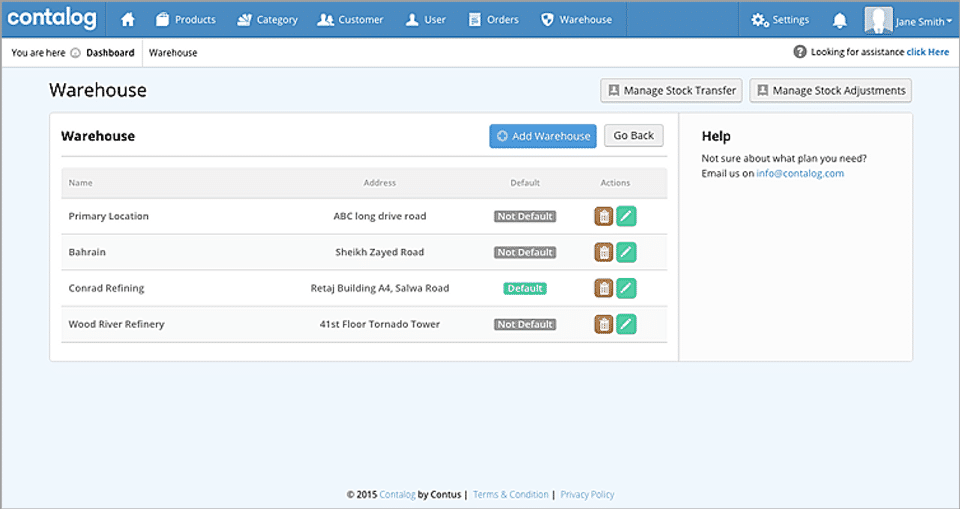Open Manage Stock Adjustments
The height and width of the screenshot is (509, 960).
[x=831, y=91]
